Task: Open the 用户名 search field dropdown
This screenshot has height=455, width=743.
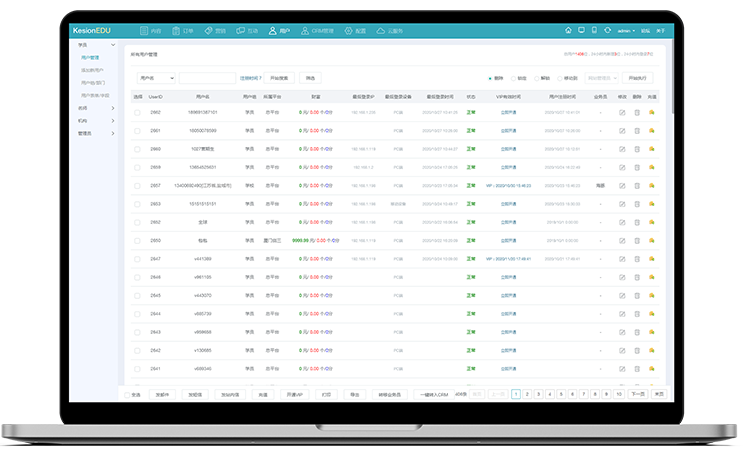Action: pyautogui.click(x=155, y=77)
